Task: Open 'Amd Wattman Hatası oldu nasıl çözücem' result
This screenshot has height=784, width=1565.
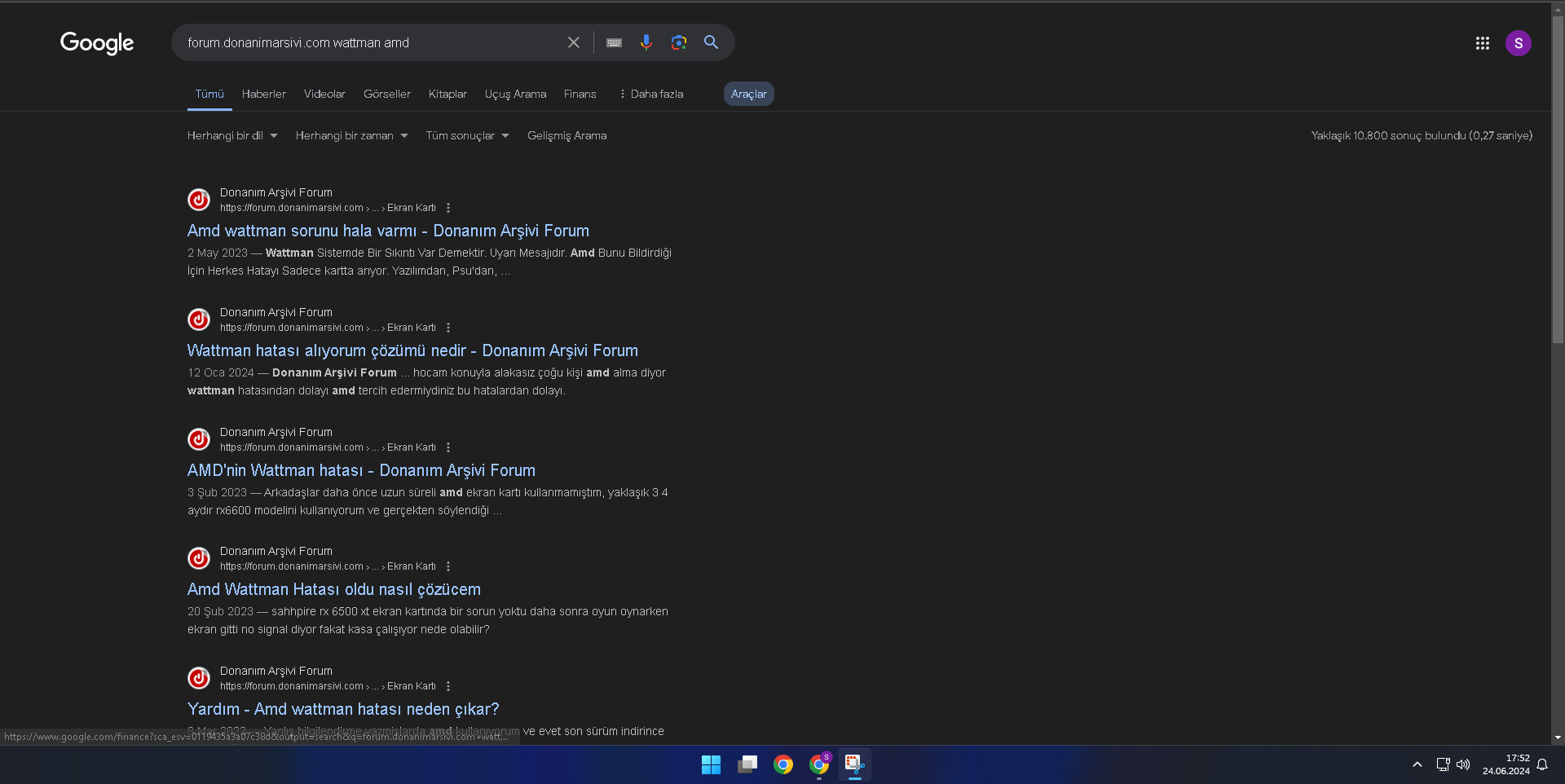Action: (x=334, y=590)
